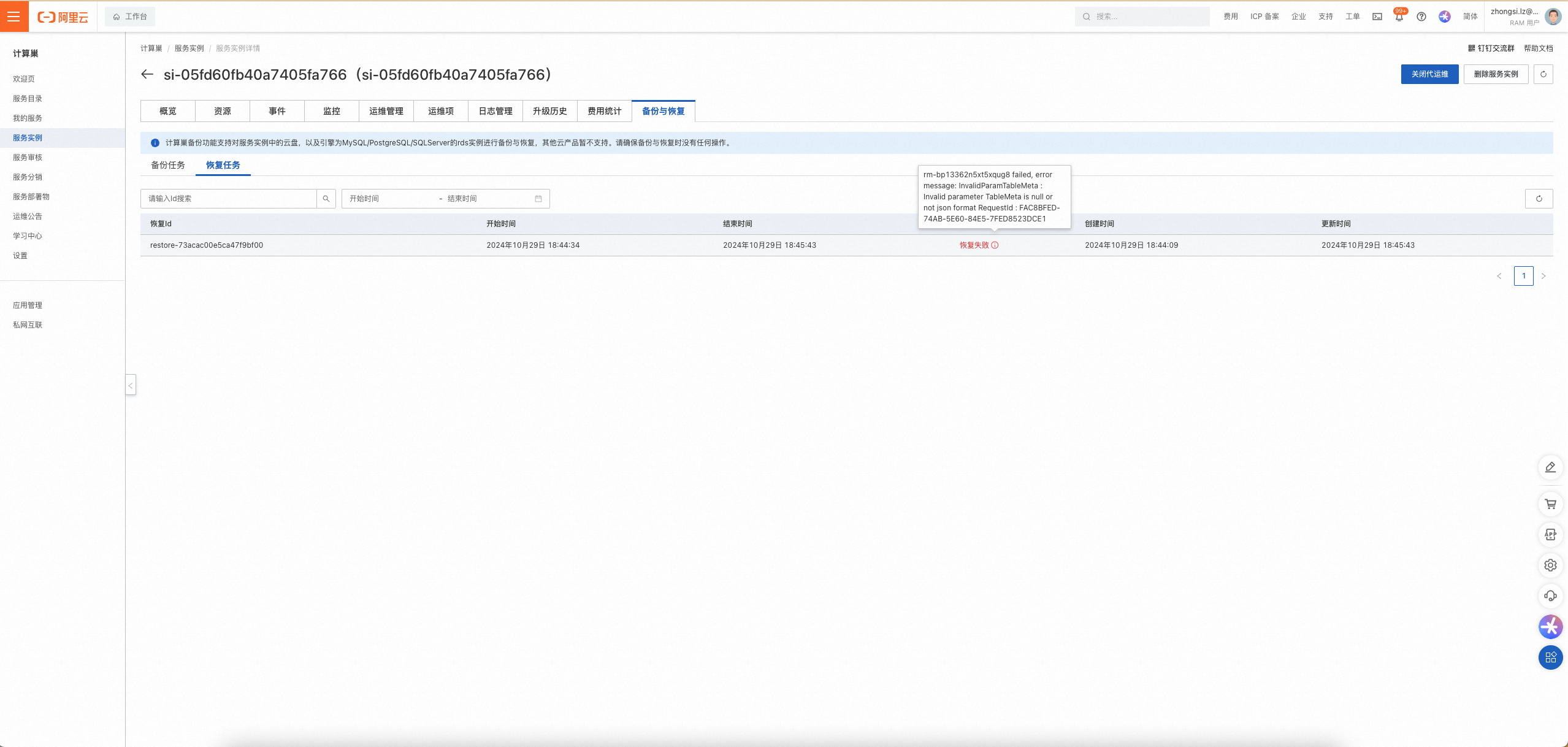The image size is (1568, 747).
Task: Open the hamburger main menu
Action: (13, 17)
